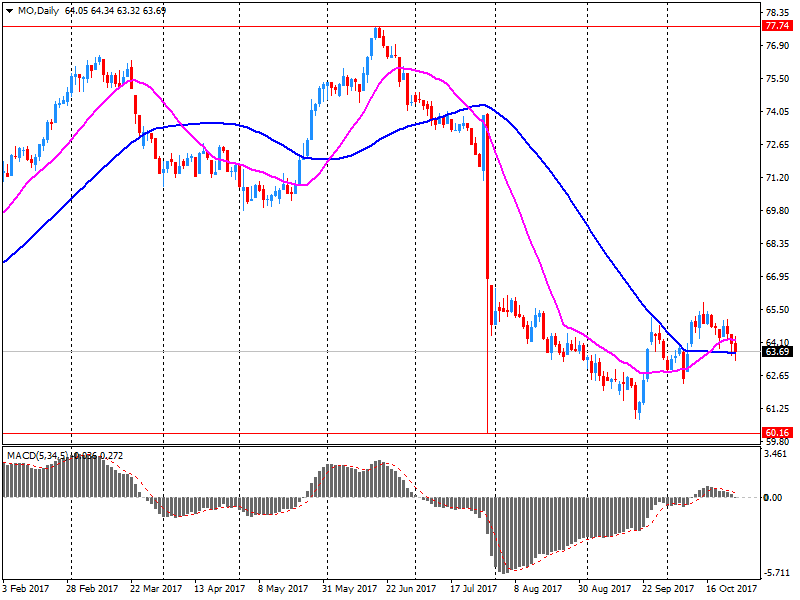Click the 3.461 MACD scale maximum

click(x=776, y=453)
